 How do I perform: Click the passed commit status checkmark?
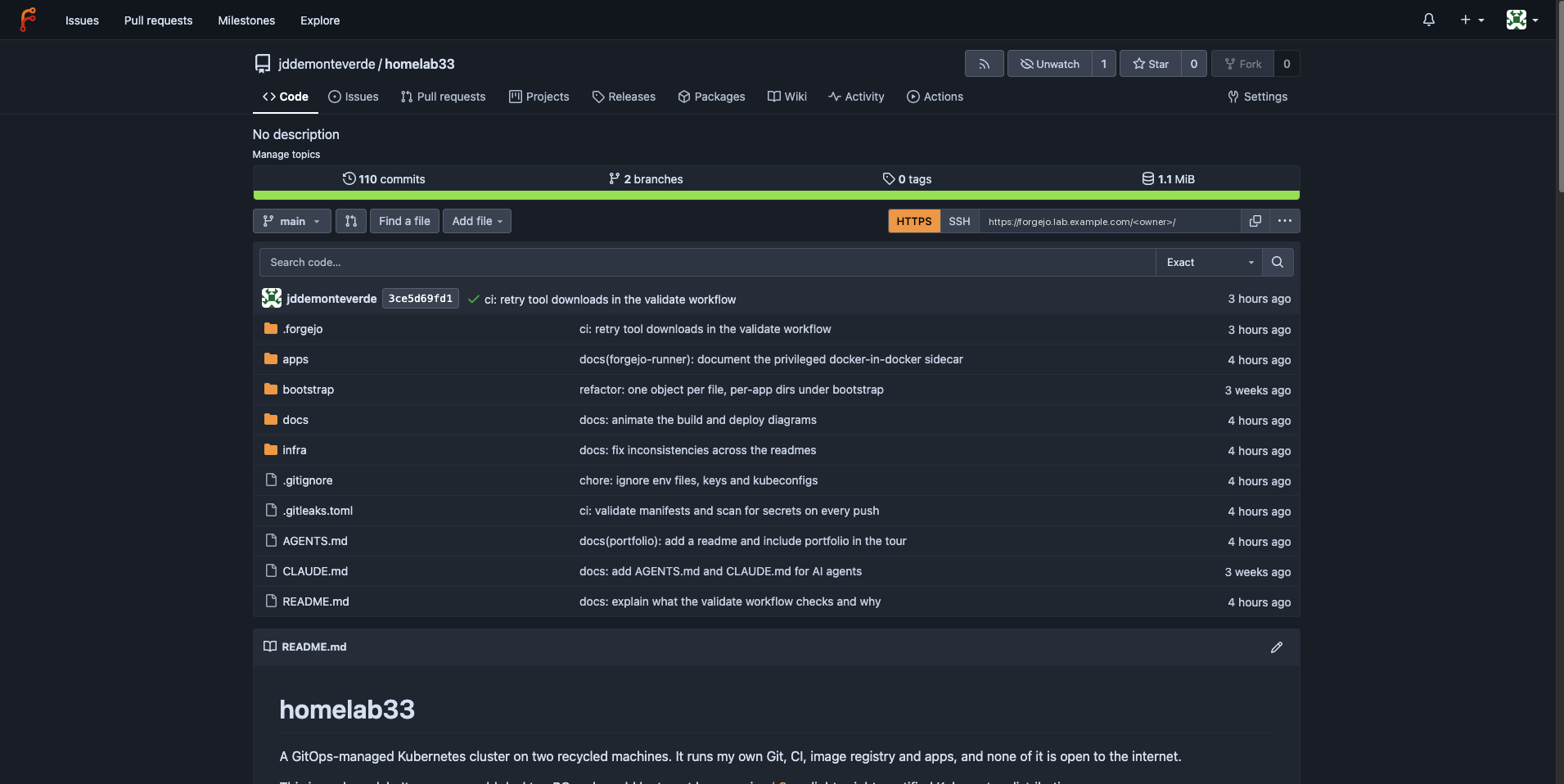click(x=473, y=300)
